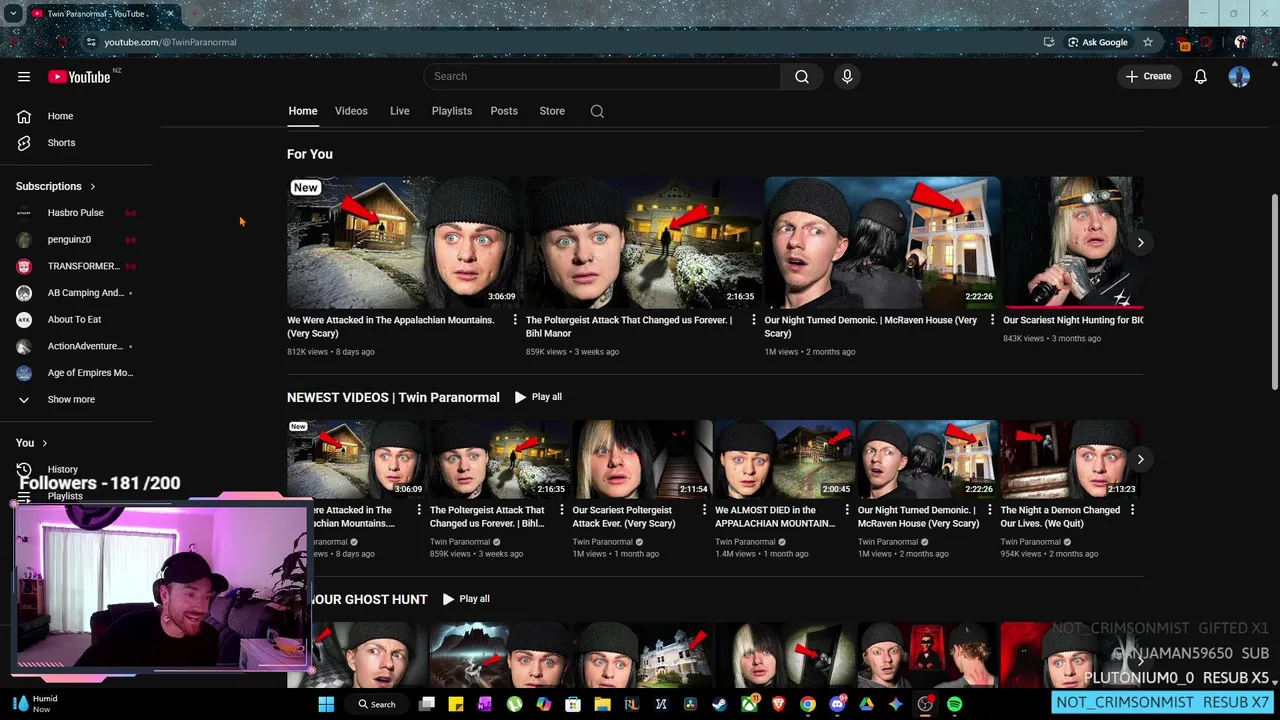The image size is (1280, 720).
Task: Expand Subscriptions section chevron
Action: click(x=93, y=187)
